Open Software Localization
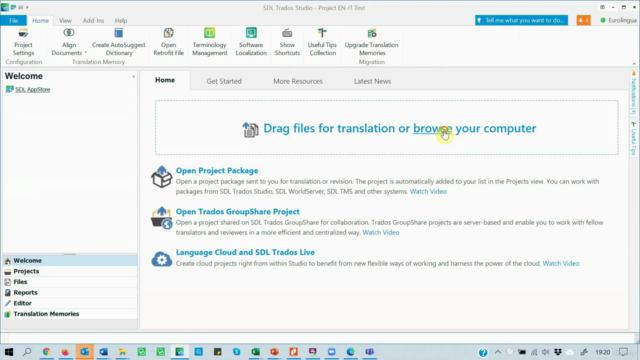This screenshot has height=360, width=640. 251,42
